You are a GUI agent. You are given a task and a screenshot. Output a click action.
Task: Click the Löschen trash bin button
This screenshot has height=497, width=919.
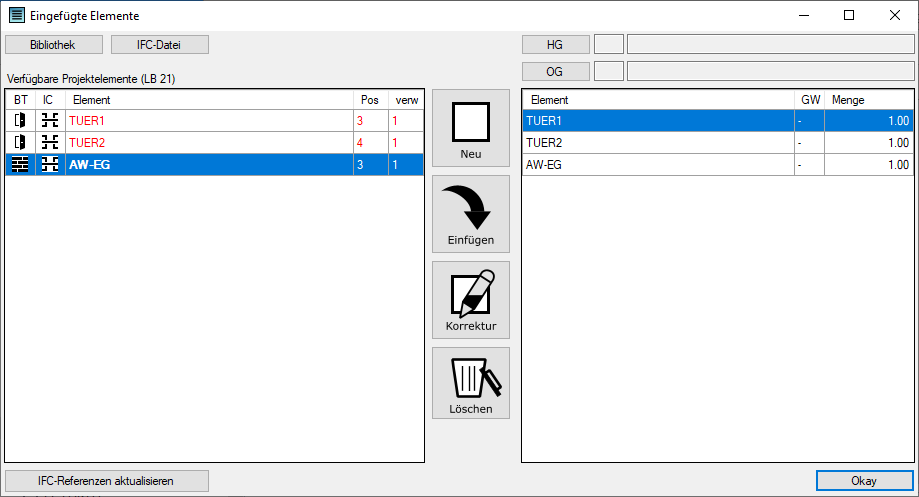471,383
